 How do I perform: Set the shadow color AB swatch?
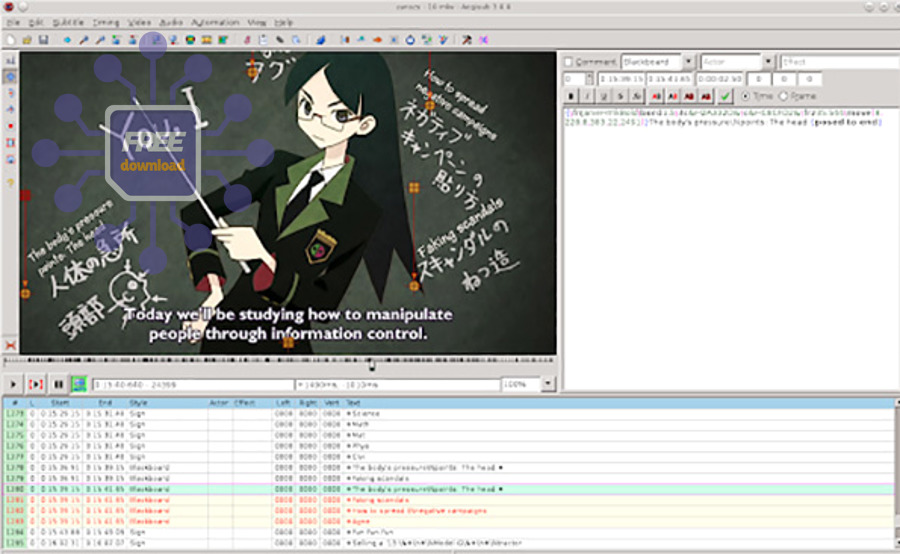click(706, 96)
